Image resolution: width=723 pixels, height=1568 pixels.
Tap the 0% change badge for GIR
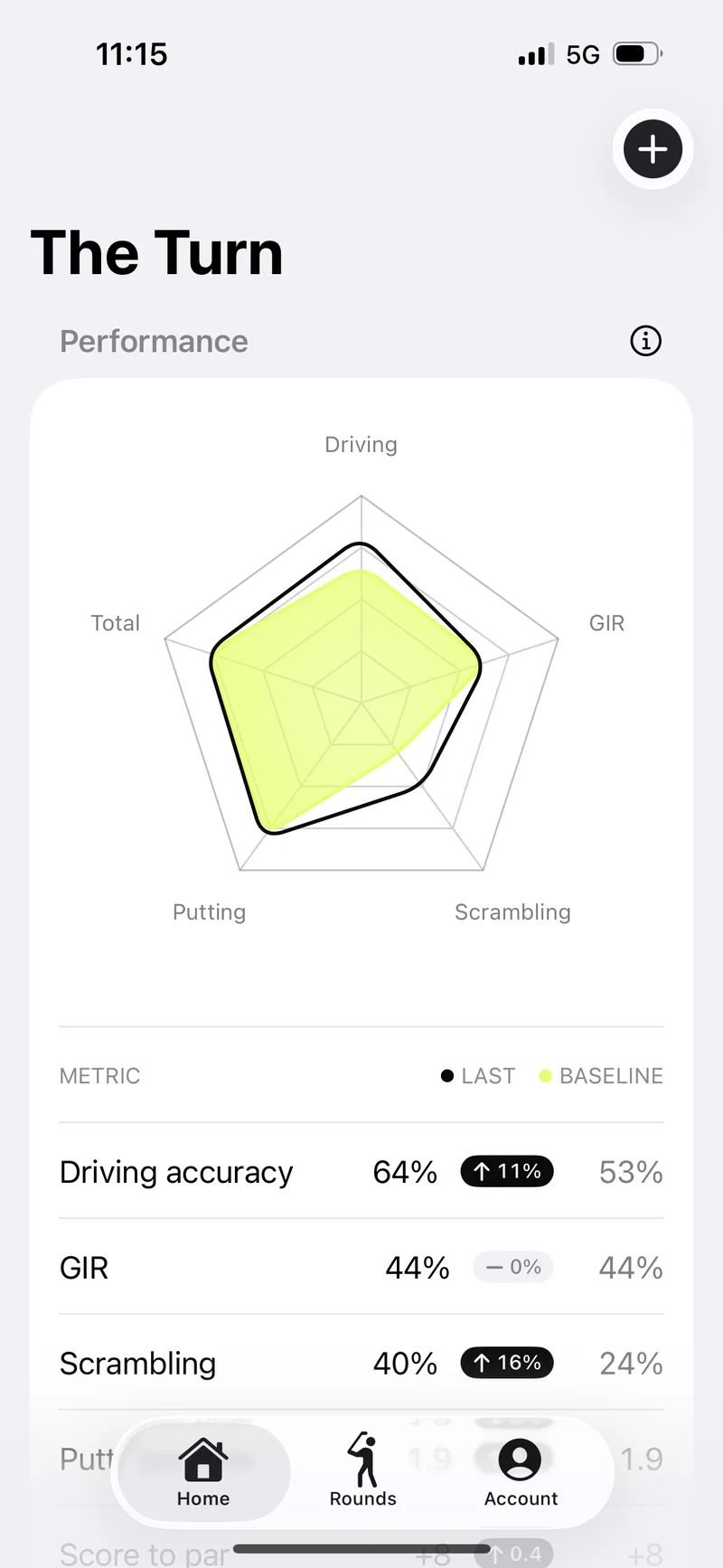[x=513, y=1267]
